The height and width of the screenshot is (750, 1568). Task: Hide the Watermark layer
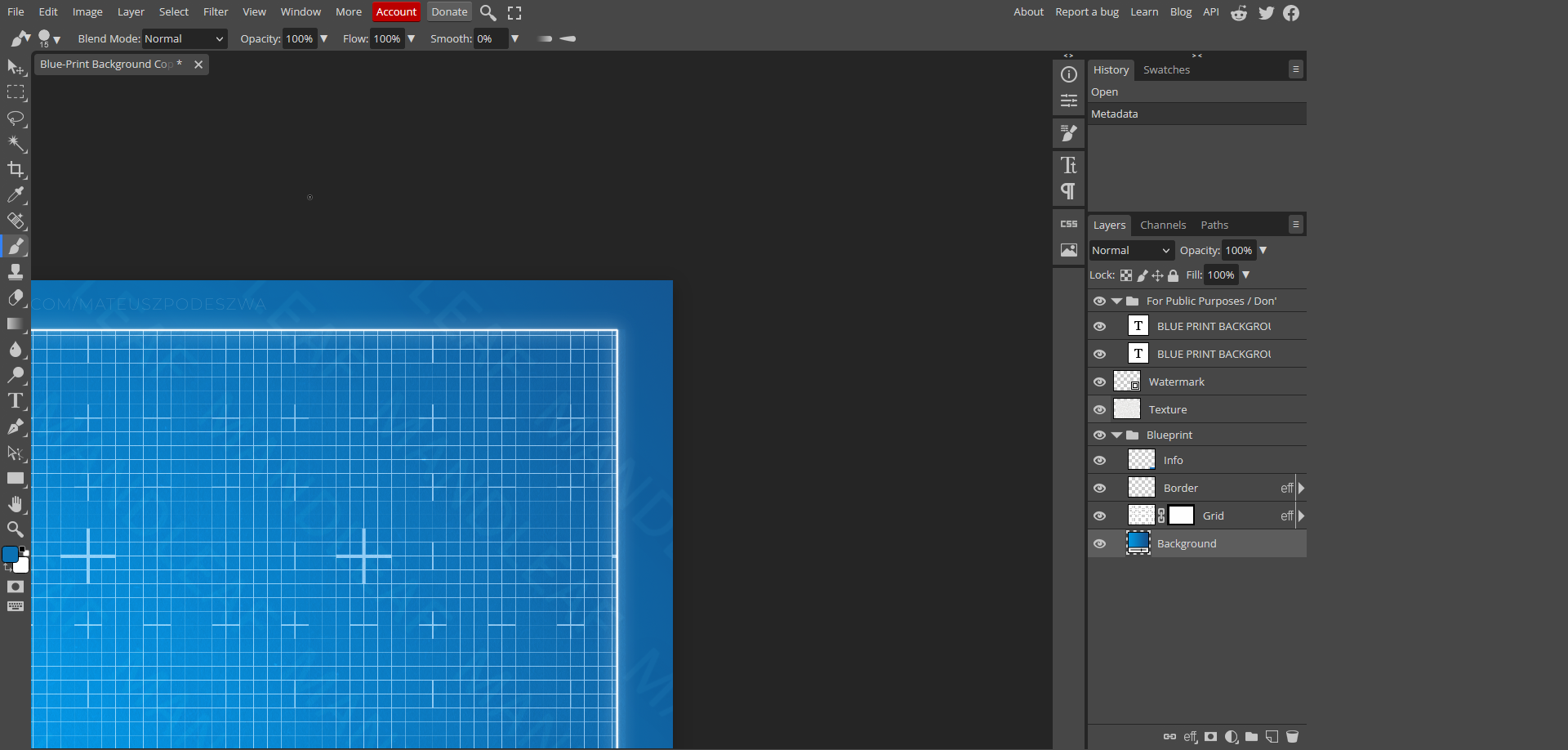[x=1100, y=382]
